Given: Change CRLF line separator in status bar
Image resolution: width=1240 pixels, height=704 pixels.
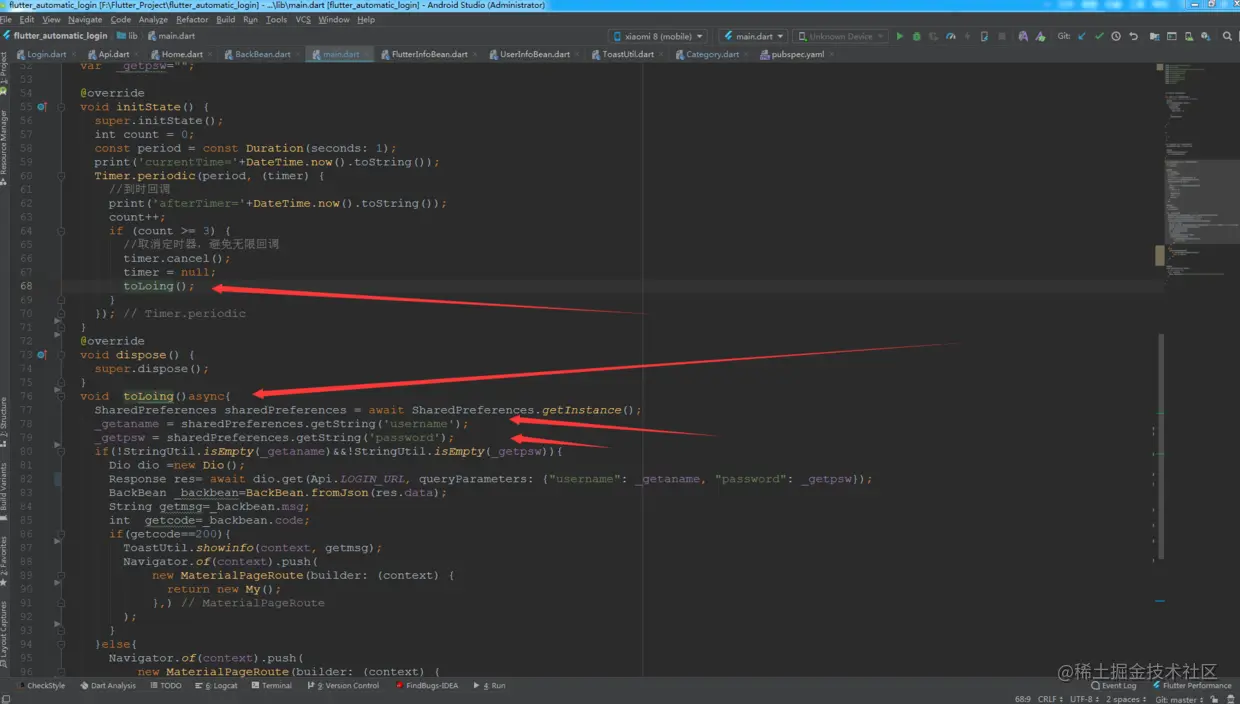Looking at the screenshot, I should tap(1051, 699).
